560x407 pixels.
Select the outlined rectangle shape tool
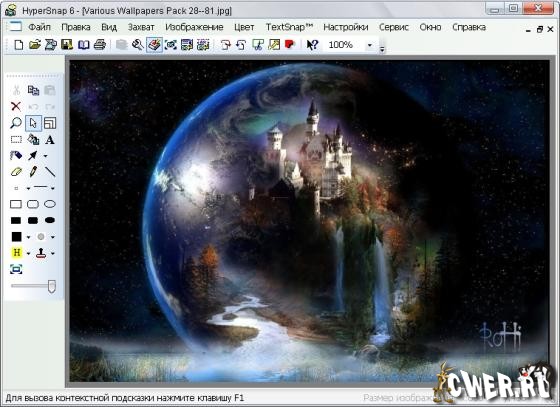16,204
